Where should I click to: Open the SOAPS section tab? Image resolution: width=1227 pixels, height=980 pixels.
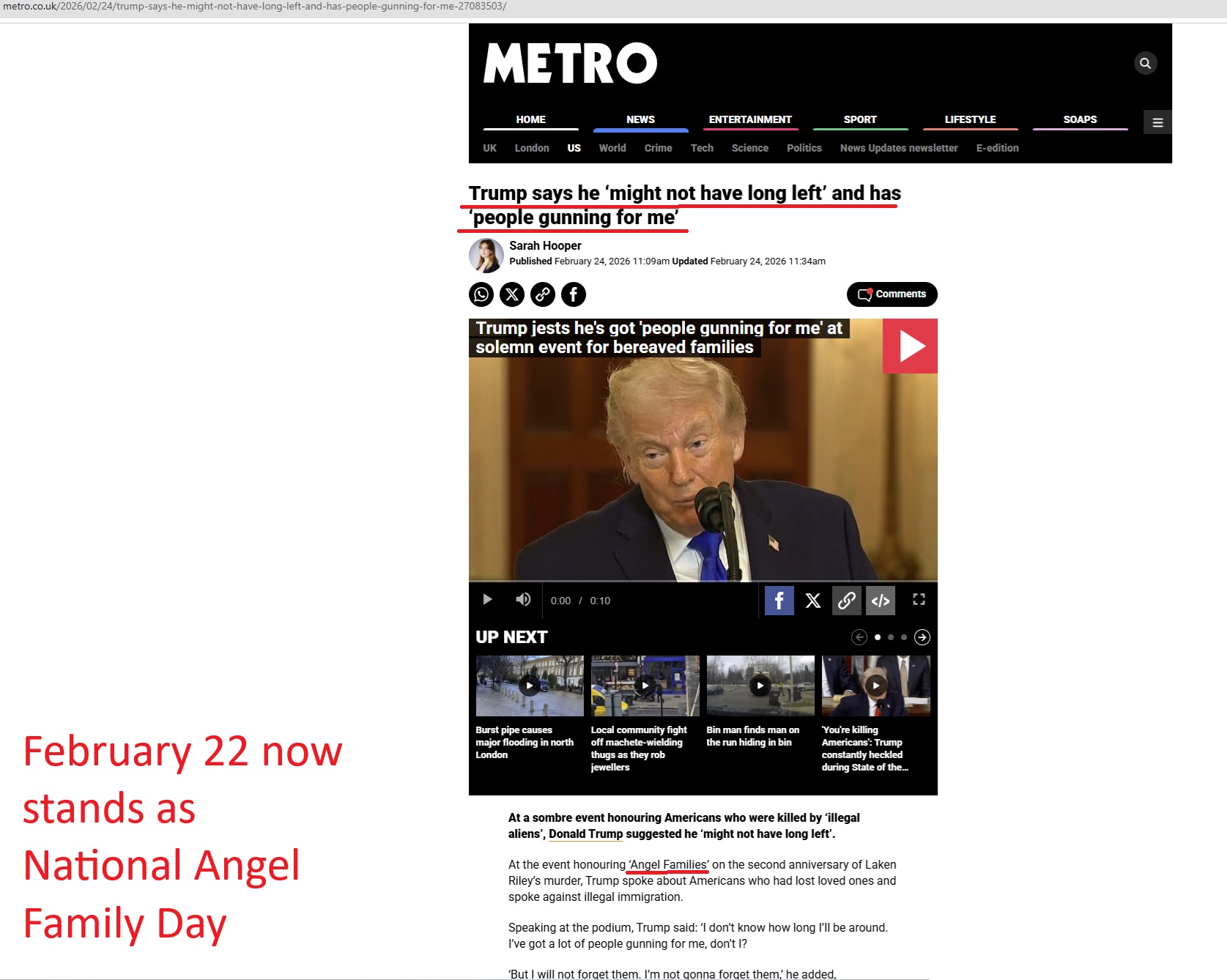(x=1080, y=120)
